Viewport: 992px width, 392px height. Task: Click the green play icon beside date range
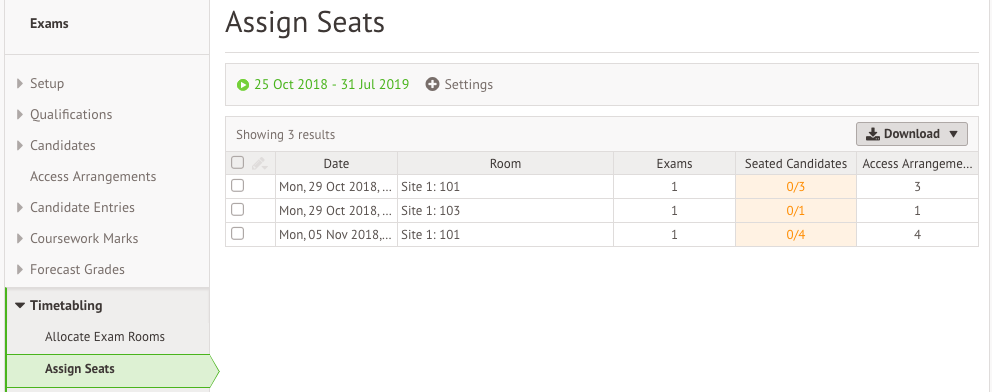point(243,85)
